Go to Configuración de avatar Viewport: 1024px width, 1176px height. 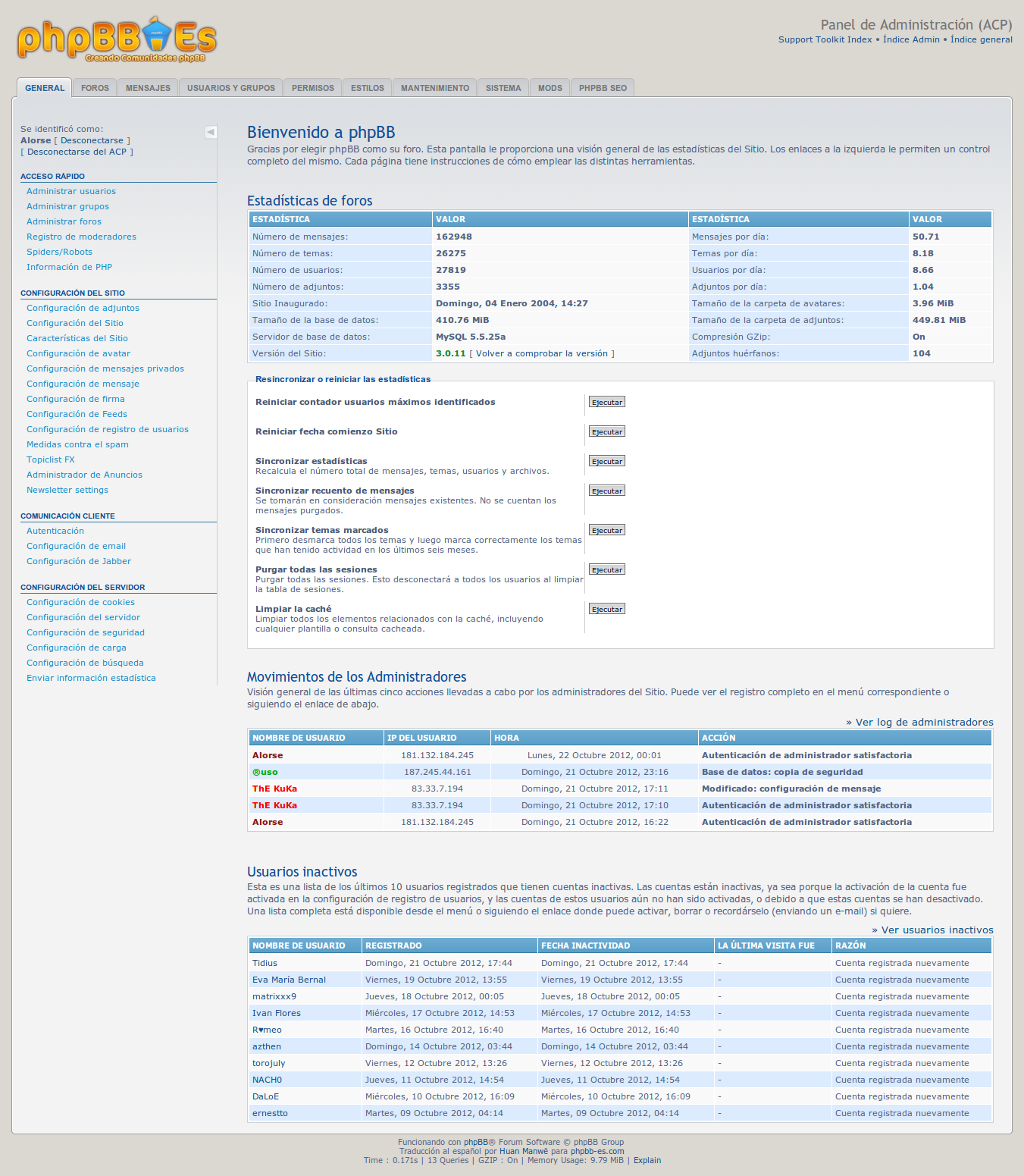(x=78, y=353)
